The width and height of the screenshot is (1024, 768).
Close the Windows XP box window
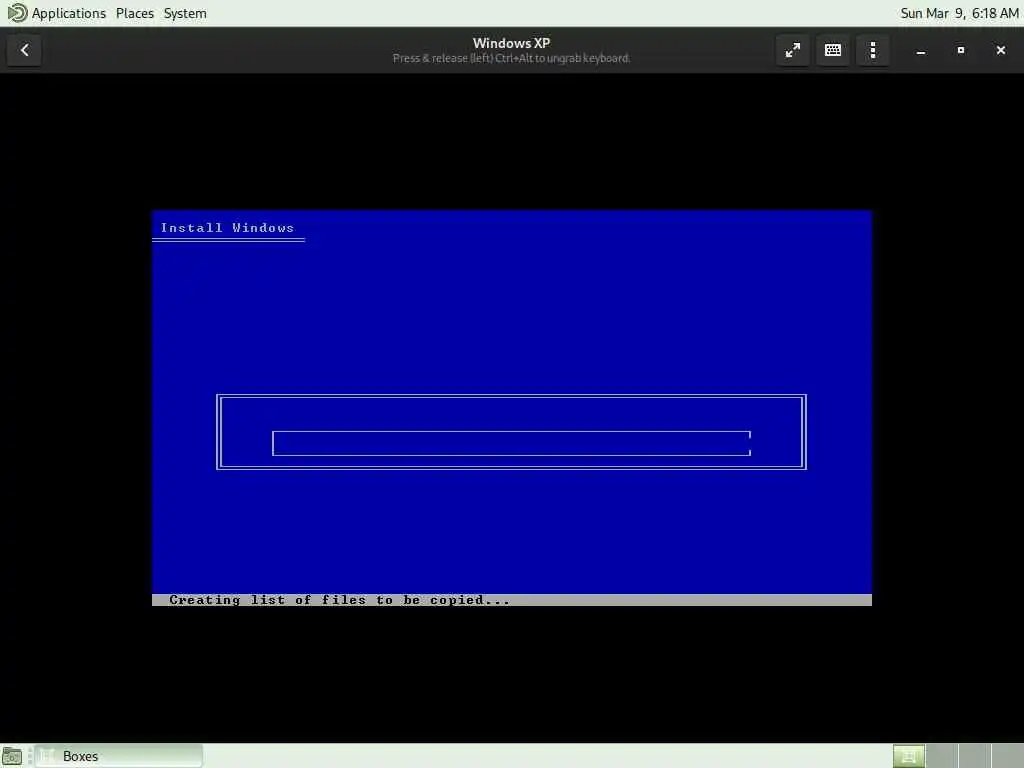(1000, 50)
